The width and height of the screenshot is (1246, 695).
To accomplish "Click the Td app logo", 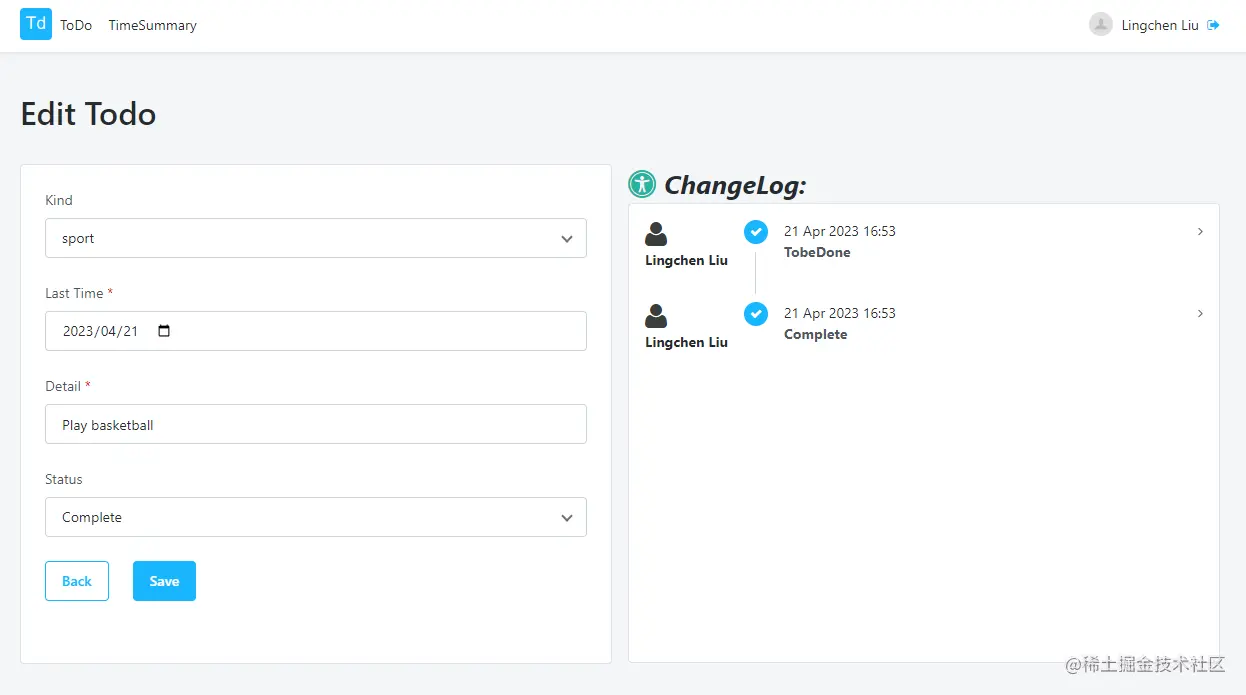I will click(x=36, y=24).
